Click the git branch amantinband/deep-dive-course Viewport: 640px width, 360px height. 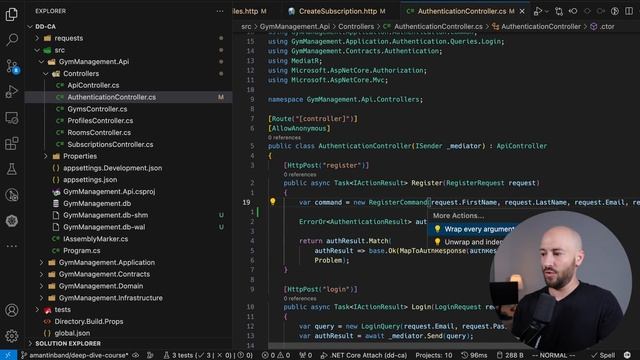pos(75,355)
